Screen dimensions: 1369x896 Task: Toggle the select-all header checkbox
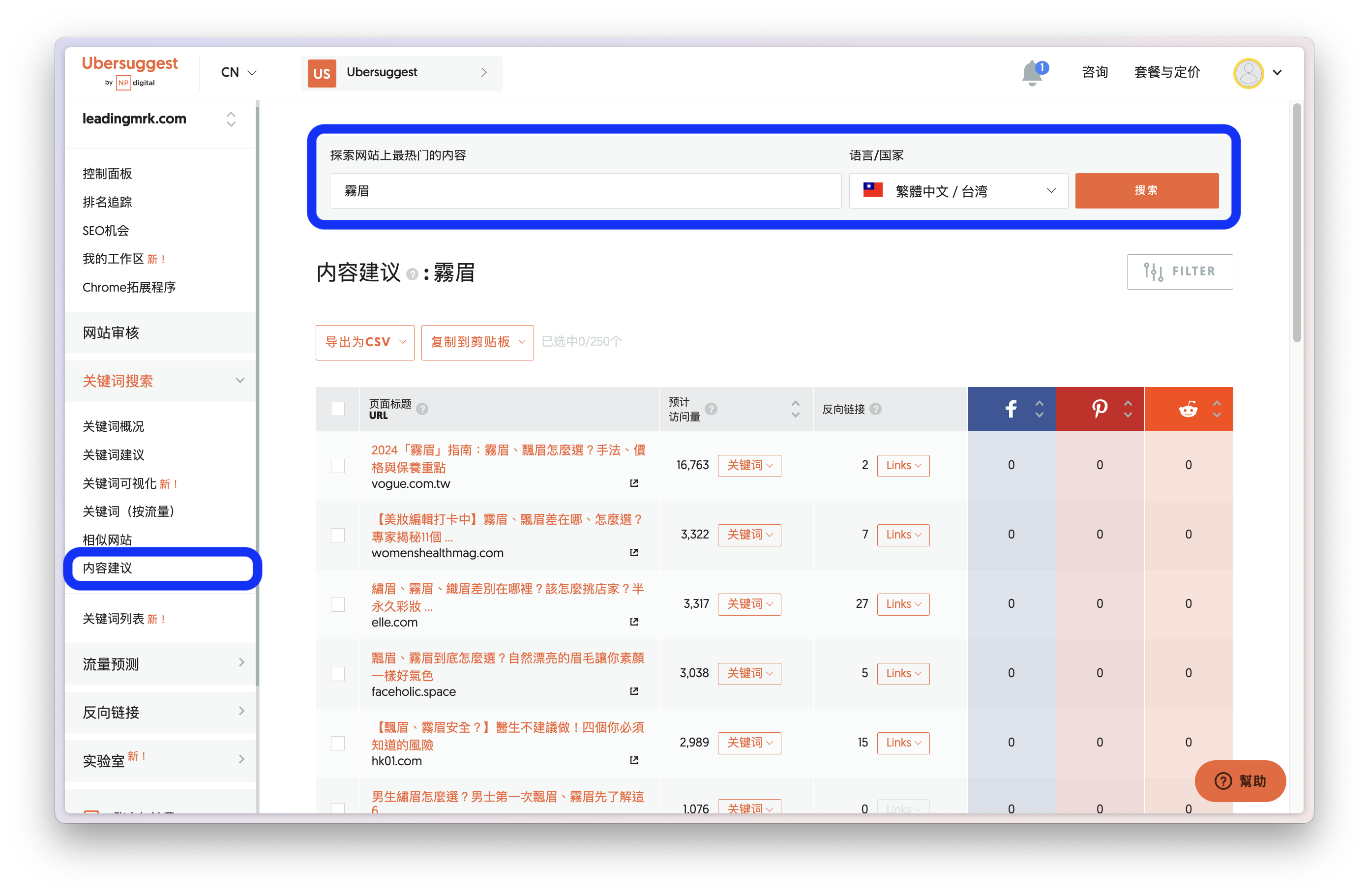pos(338,409)
